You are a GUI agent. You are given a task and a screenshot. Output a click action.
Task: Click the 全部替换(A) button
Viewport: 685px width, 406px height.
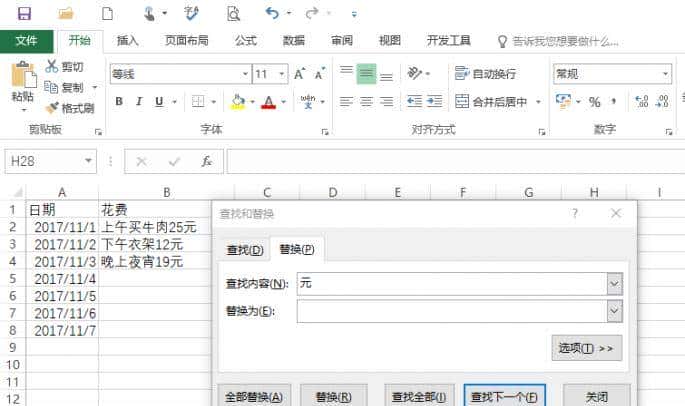point(254,397)
